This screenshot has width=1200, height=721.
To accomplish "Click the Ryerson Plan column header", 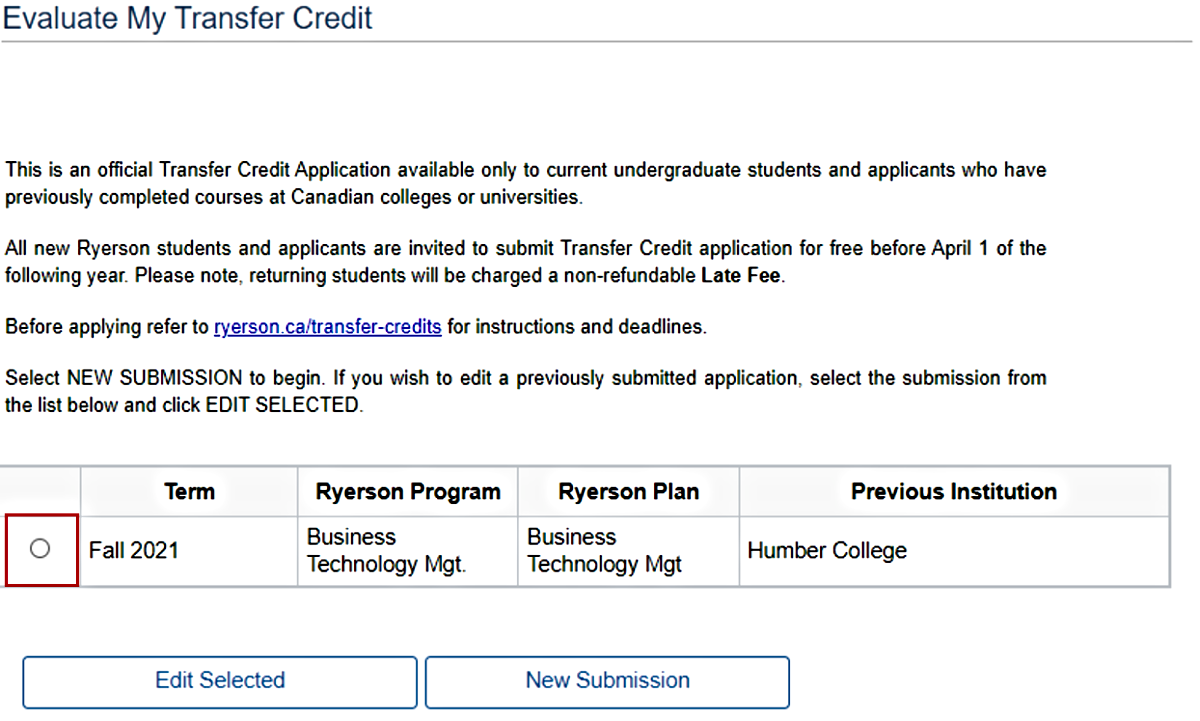I will [x=628, y=492].
